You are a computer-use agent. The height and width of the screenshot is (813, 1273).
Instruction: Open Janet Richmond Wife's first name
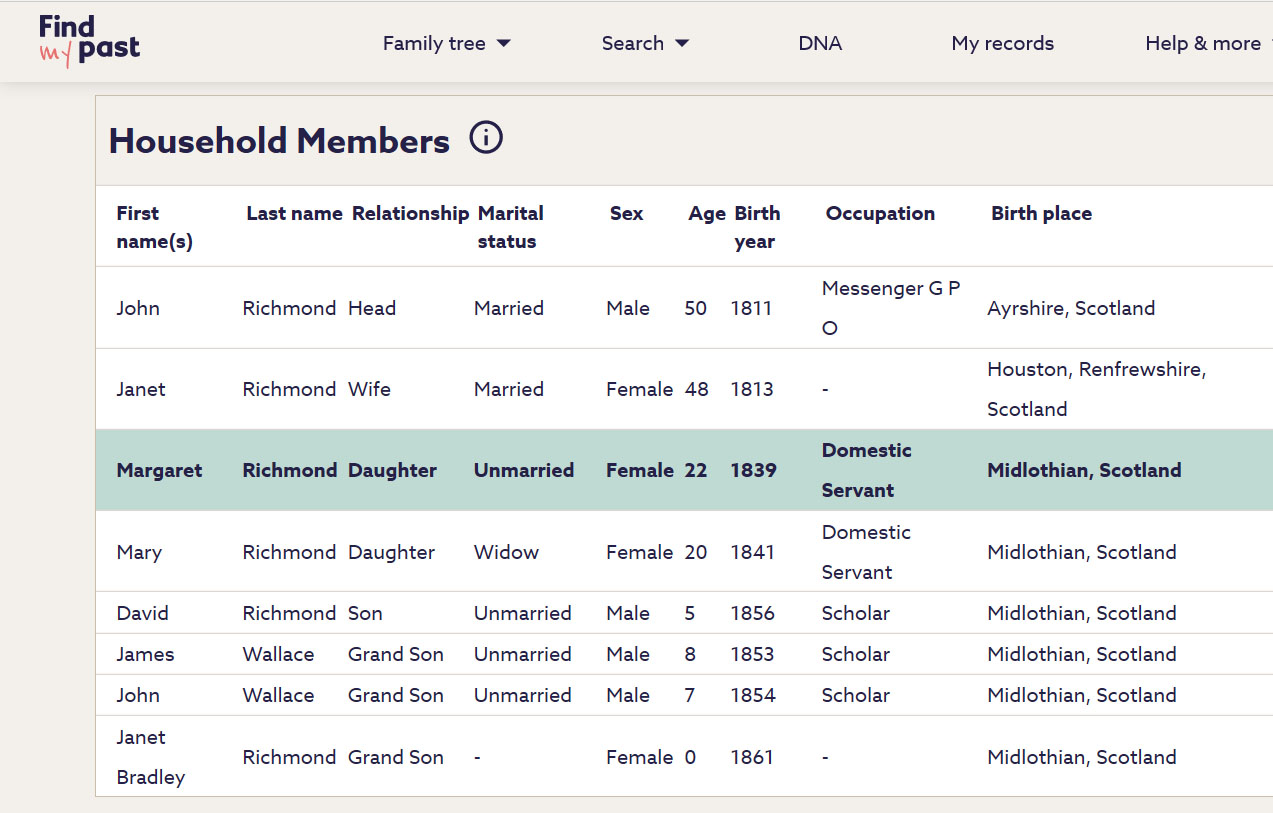(141, 389)
